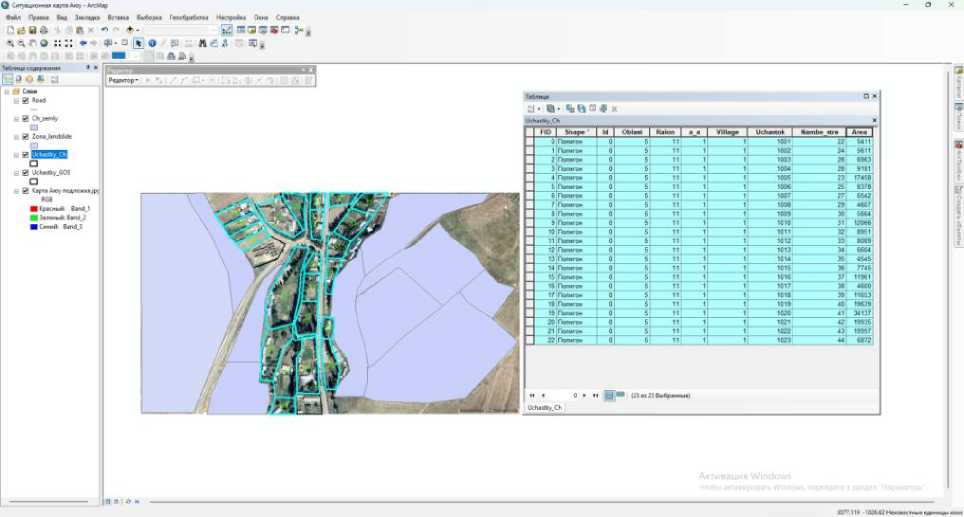Disable the Uchastky_GOS layer checkbox
Viewport: 964px width, 517px height.
[25, 172]
